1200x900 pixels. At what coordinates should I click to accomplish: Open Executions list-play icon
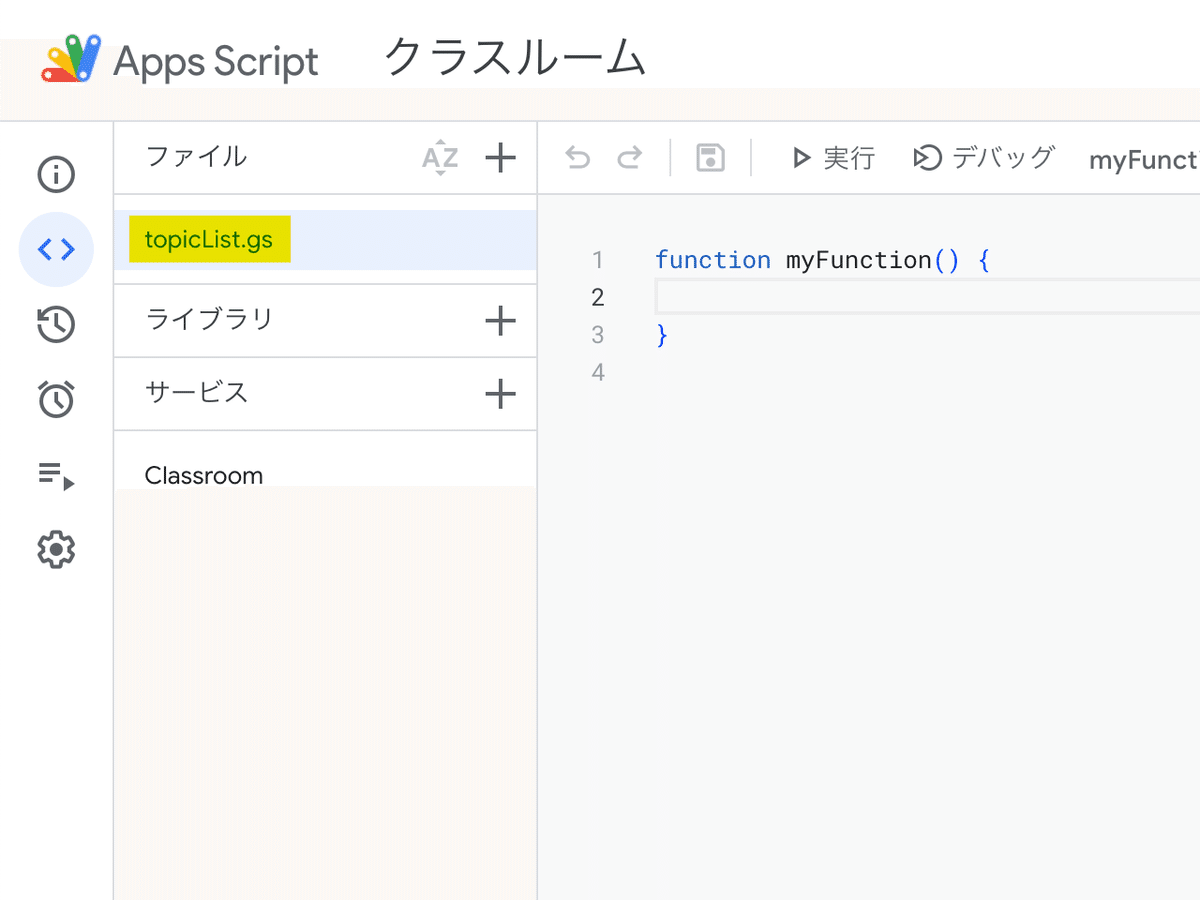coord(56,475)
